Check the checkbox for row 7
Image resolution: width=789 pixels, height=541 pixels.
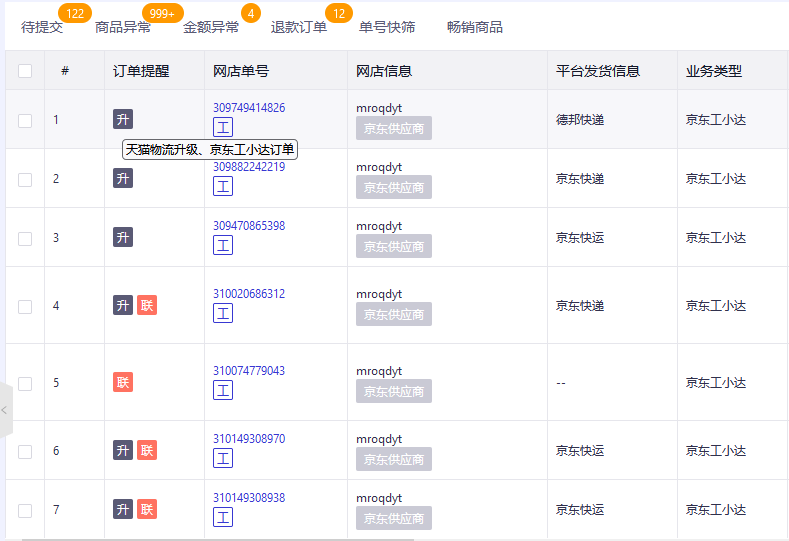coord(25,510)
